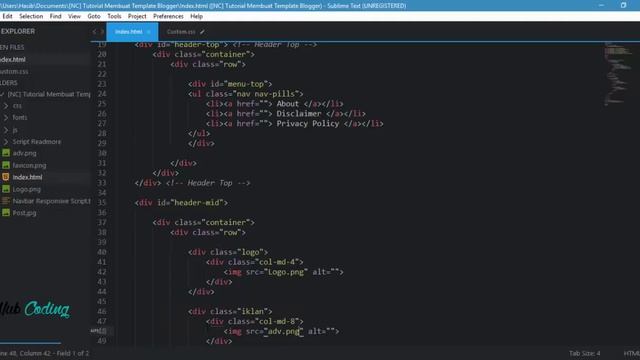The width and height of the screenshot is (640, 360).
Task: Open Post.png from the folder tree
Action: [x=24, y=213]
